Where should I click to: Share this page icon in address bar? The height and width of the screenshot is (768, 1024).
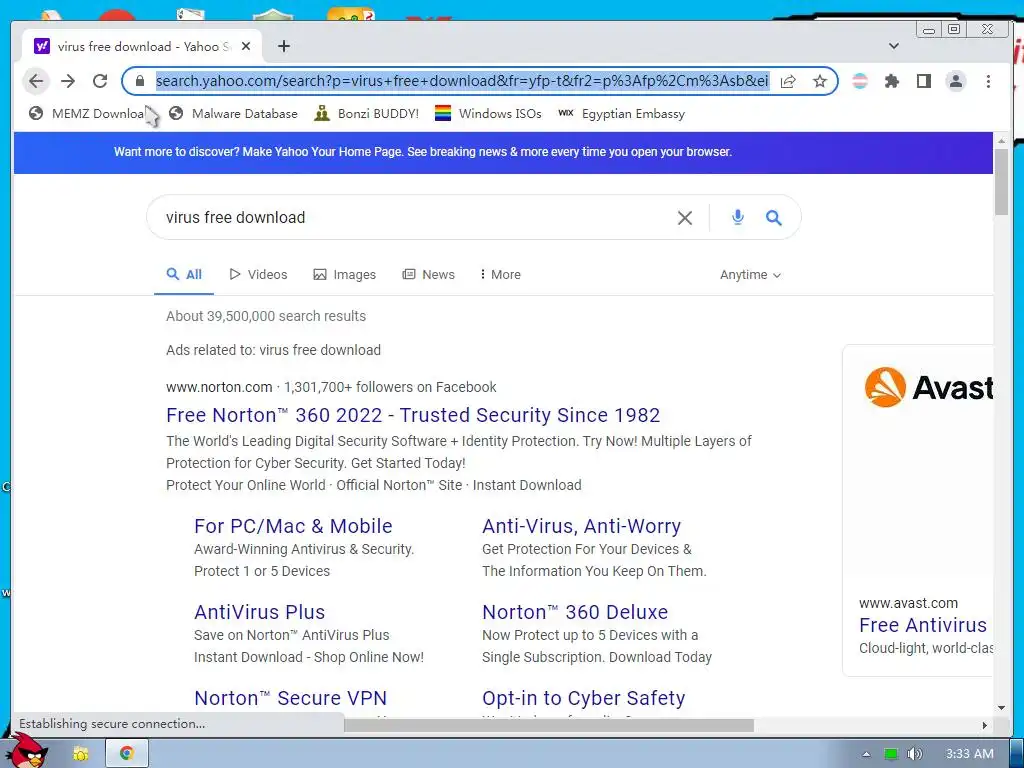click(x=788, y=81)
